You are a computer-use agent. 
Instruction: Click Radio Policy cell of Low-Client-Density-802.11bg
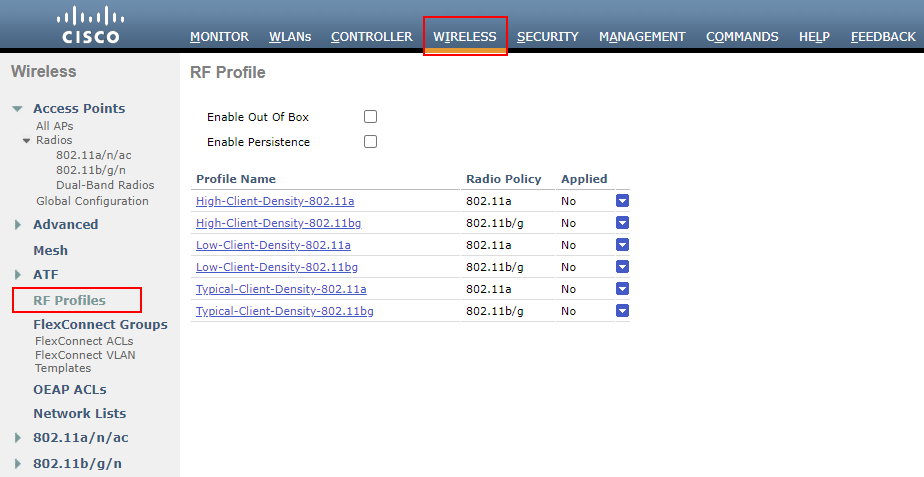495,267
